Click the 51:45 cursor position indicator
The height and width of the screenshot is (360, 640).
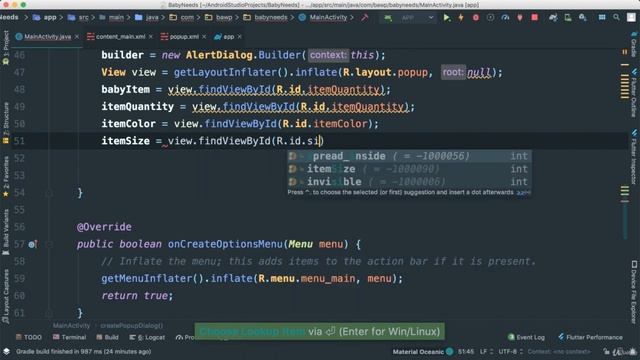click(466, 351)
